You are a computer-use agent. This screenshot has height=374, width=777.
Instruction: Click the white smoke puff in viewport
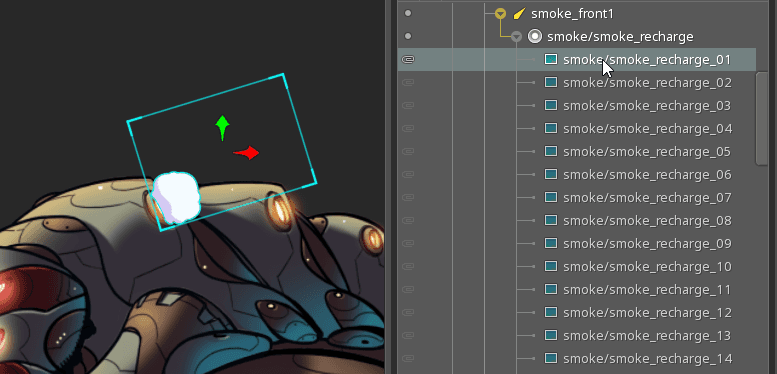click(176, 198)
